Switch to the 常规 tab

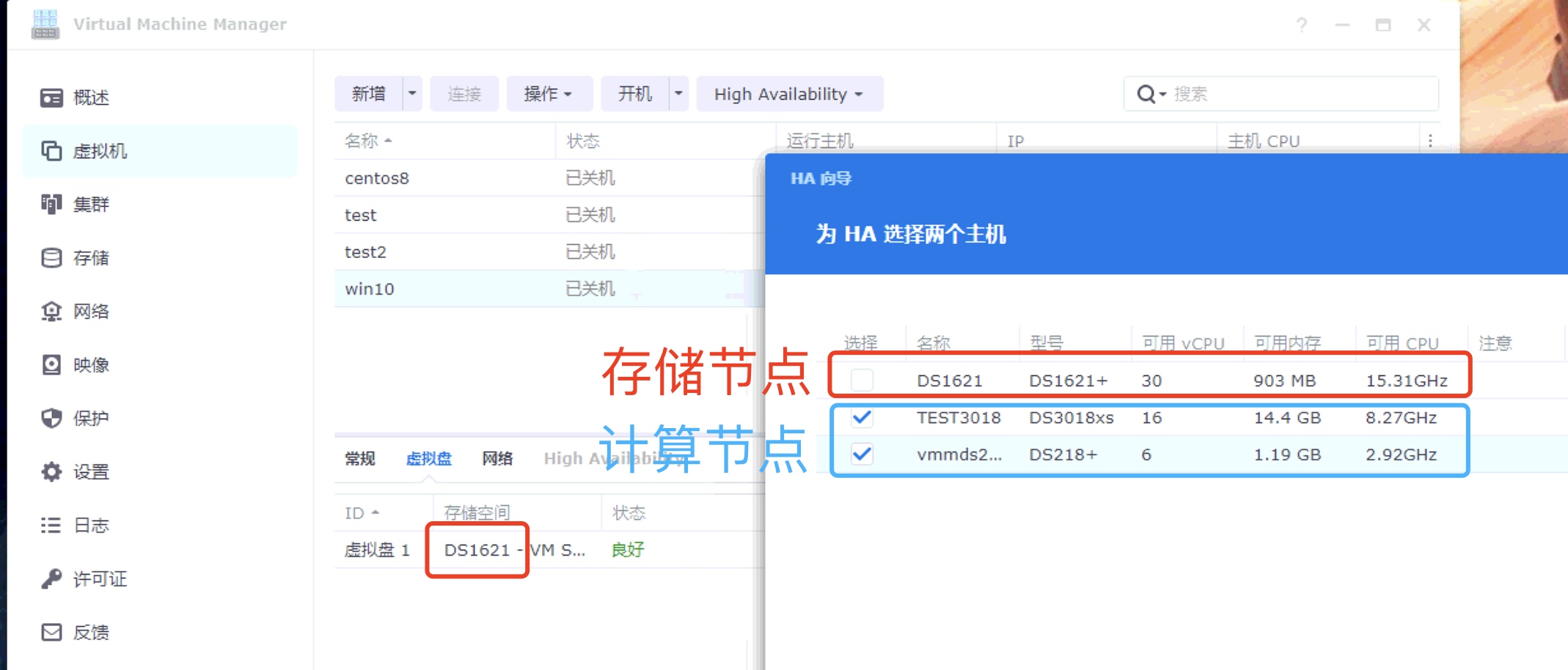360,459
